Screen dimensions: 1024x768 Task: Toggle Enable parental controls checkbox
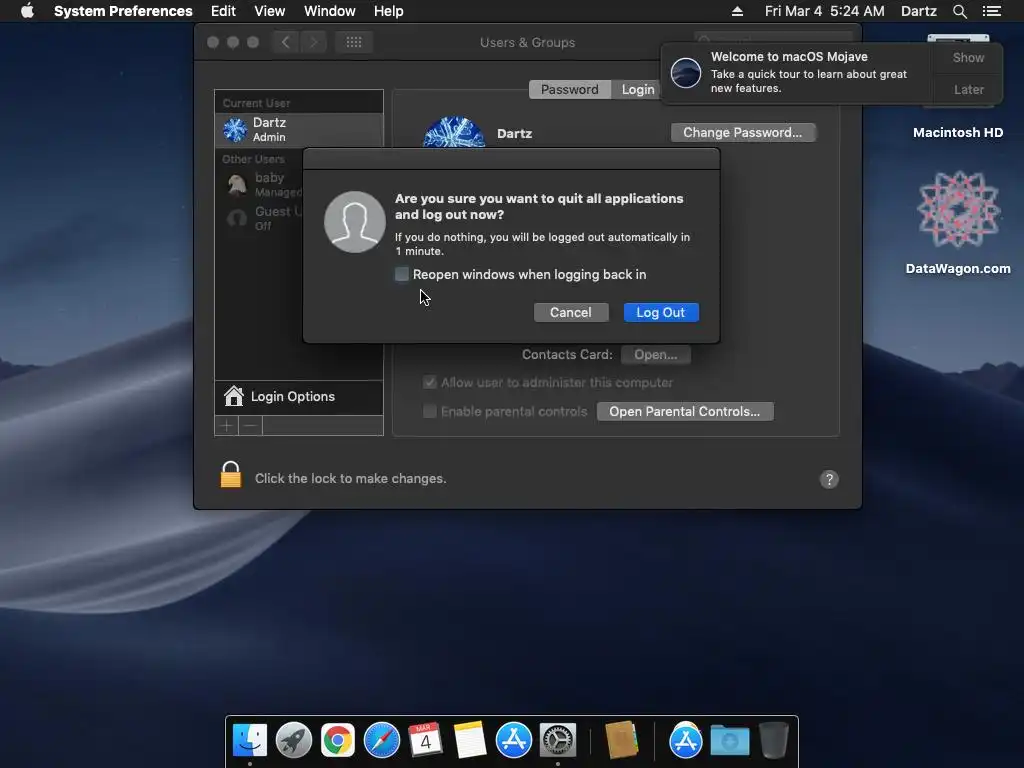click(x=430, y=411)
